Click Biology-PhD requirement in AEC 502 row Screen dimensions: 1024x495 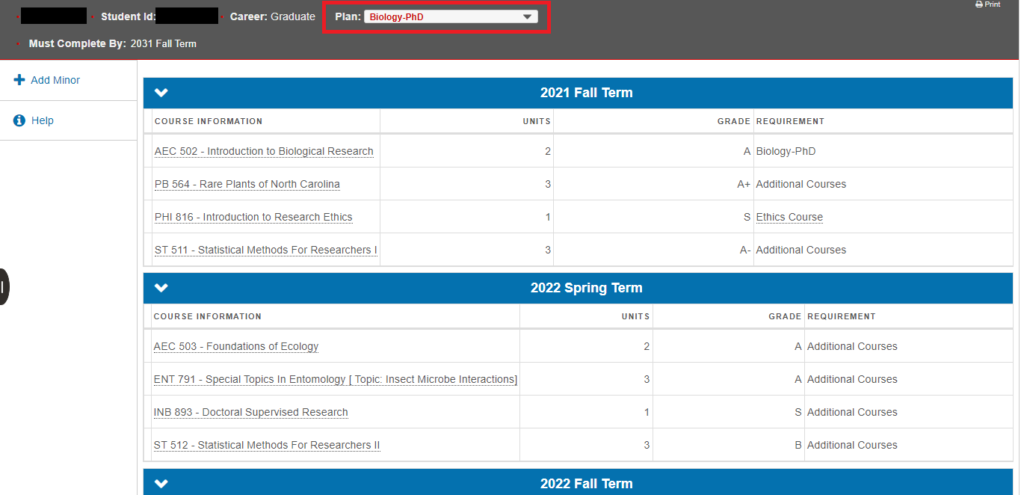pyautogui.click(x=786, y=152)
